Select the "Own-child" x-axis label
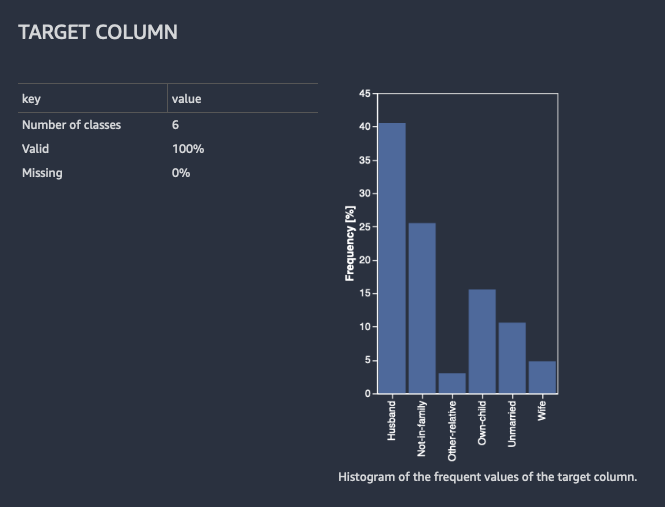Image resolution: width=665 pixels, height=507 pixels. point(482,424)
